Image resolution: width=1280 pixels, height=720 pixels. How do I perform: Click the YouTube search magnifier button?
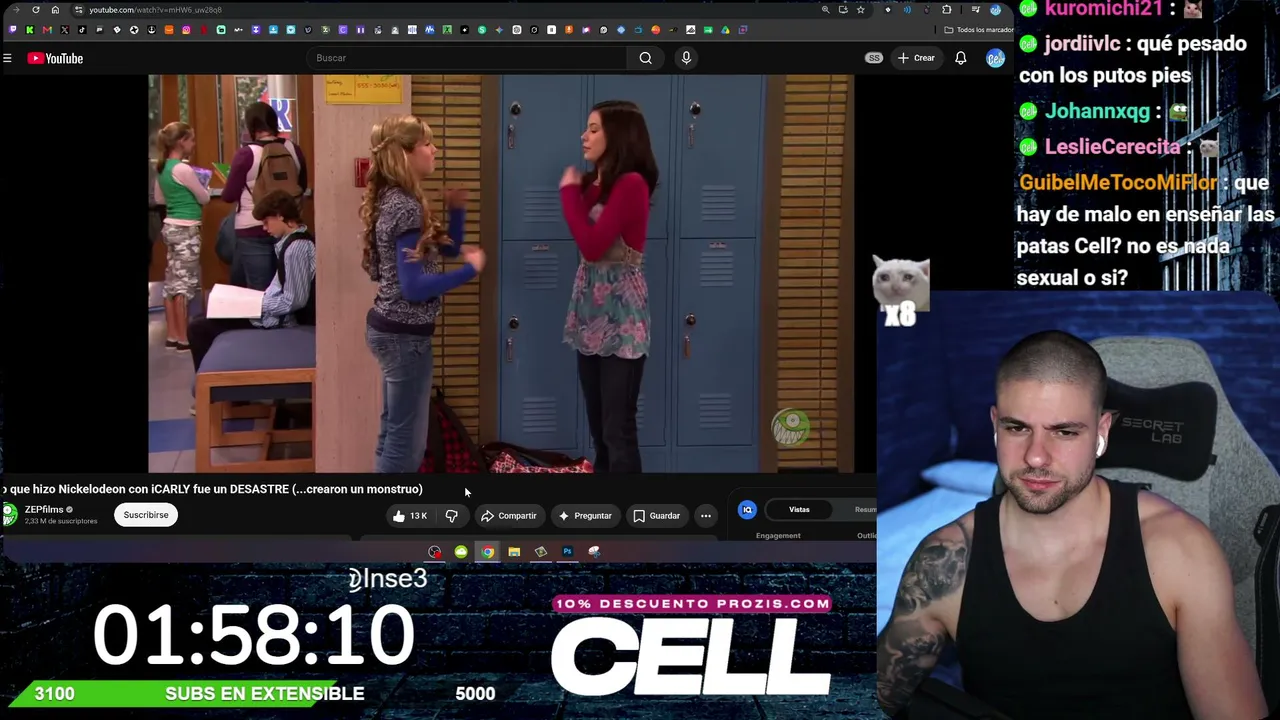click(x=646, y=58)
